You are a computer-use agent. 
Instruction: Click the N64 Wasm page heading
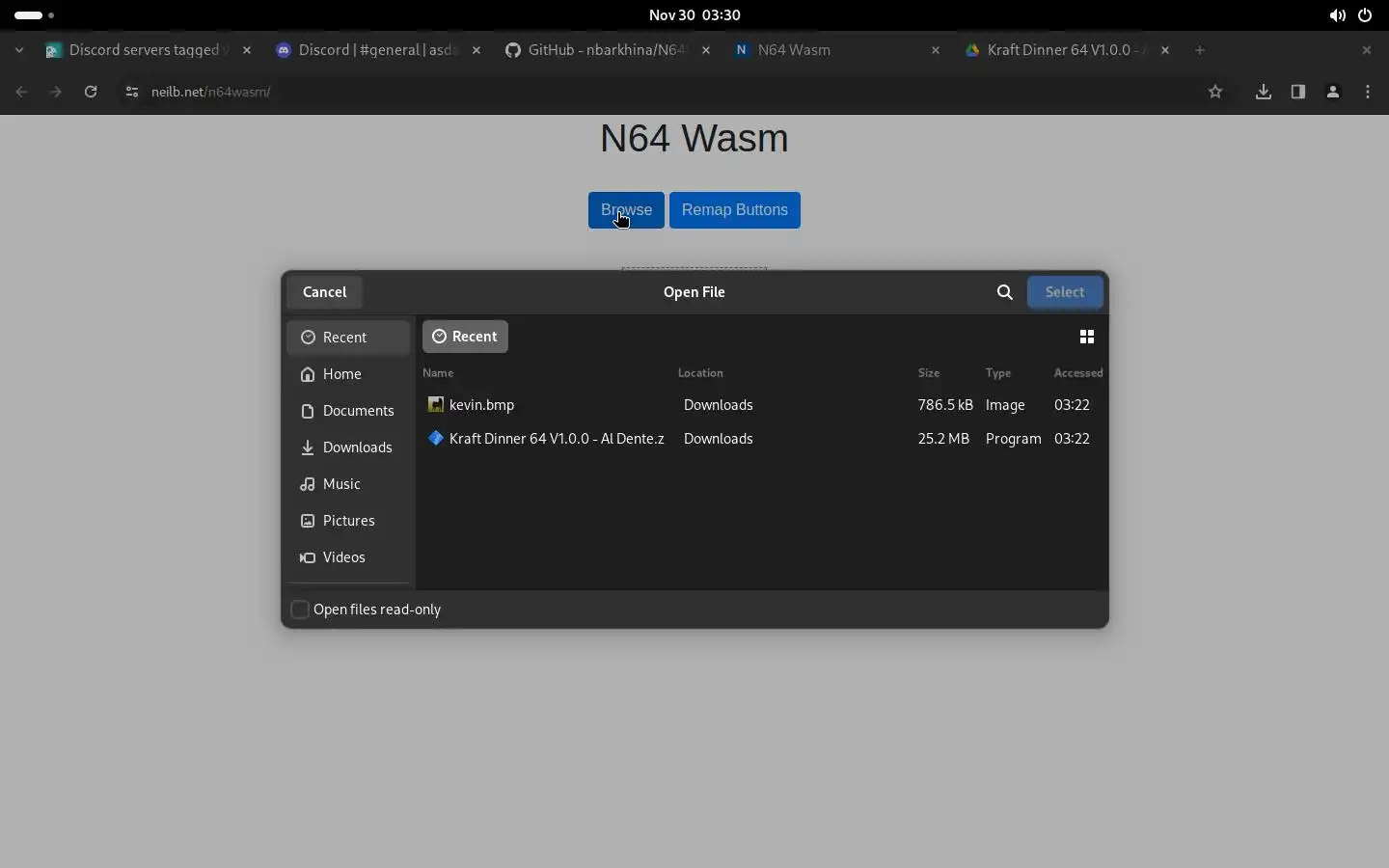click(x=694, y=138)
